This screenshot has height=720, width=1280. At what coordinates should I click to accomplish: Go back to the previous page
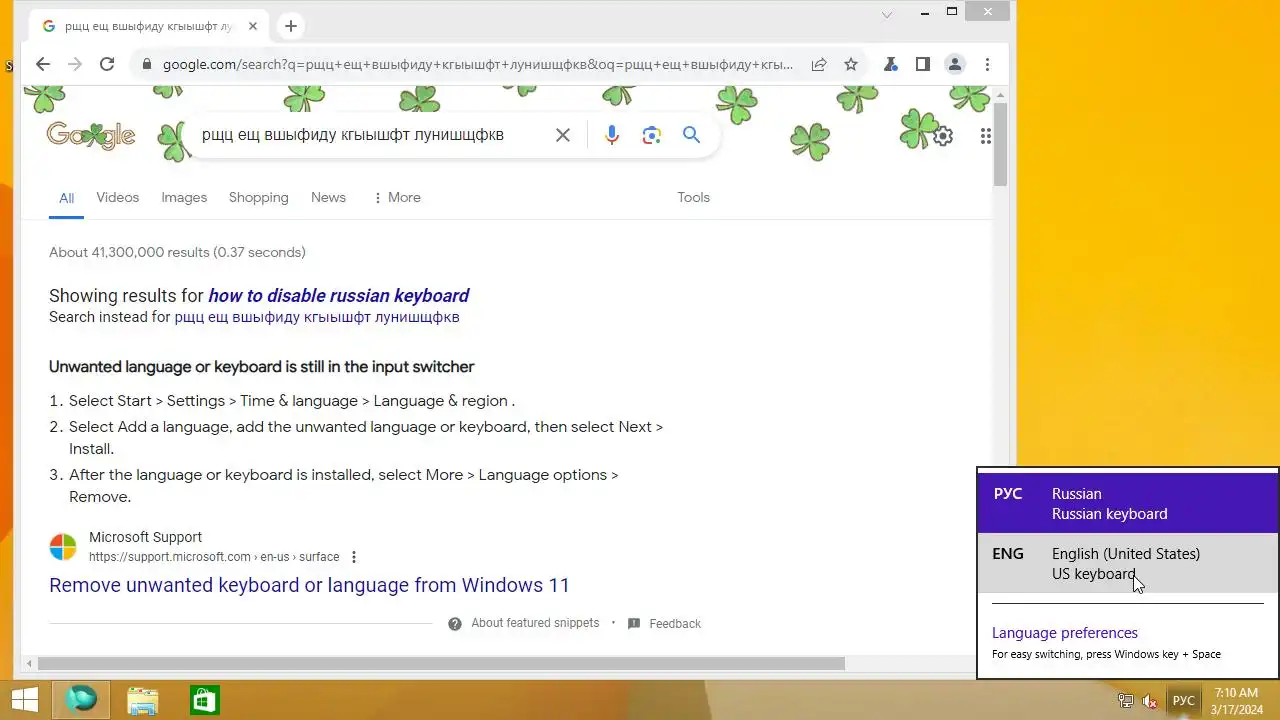(x=42, y=64)
